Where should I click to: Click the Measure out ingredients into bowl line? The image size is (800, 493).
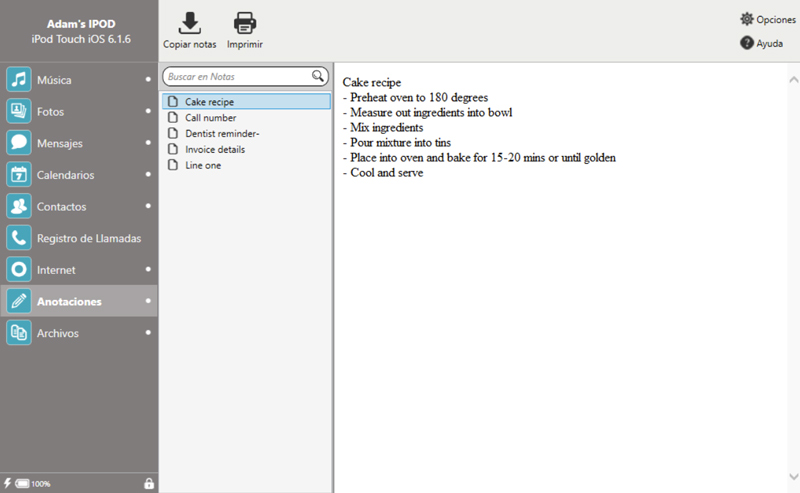(x=428, y=112)
